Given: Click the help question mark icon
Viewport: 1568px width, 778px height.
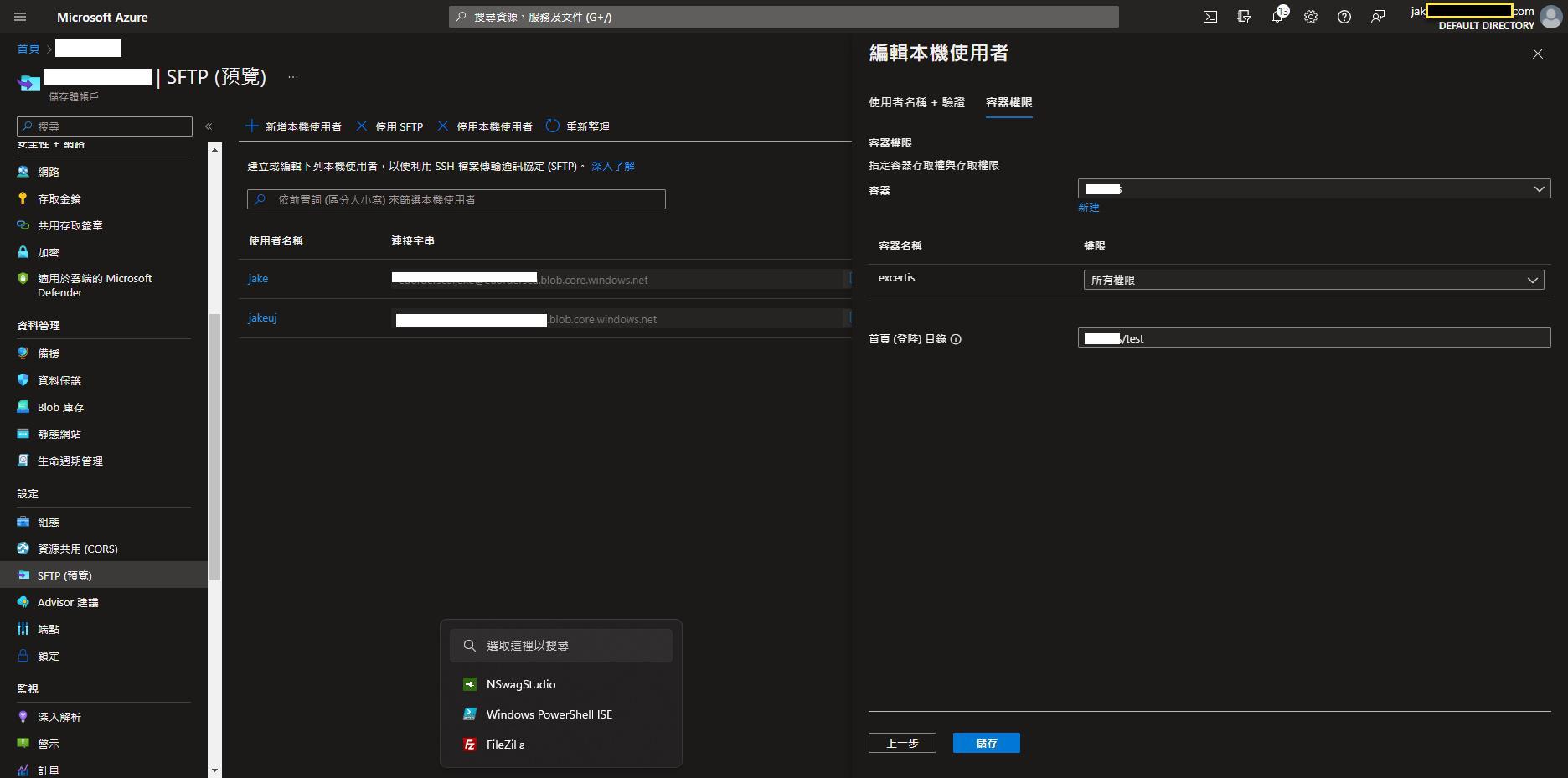Looking at the screenshot, I should click(x=1344, y=17).
